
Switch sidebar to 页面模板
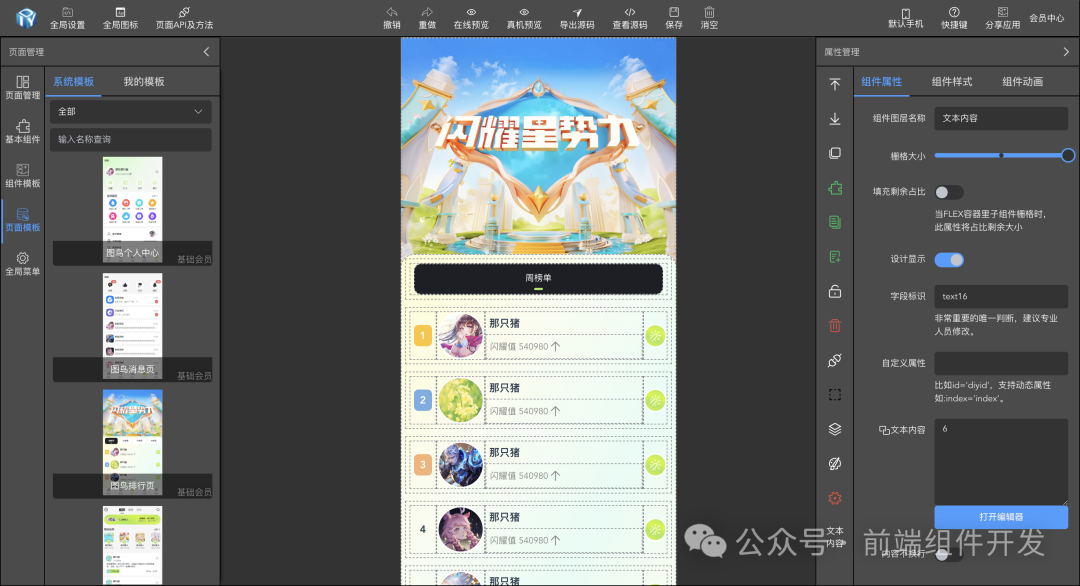[x=23, y=220]
